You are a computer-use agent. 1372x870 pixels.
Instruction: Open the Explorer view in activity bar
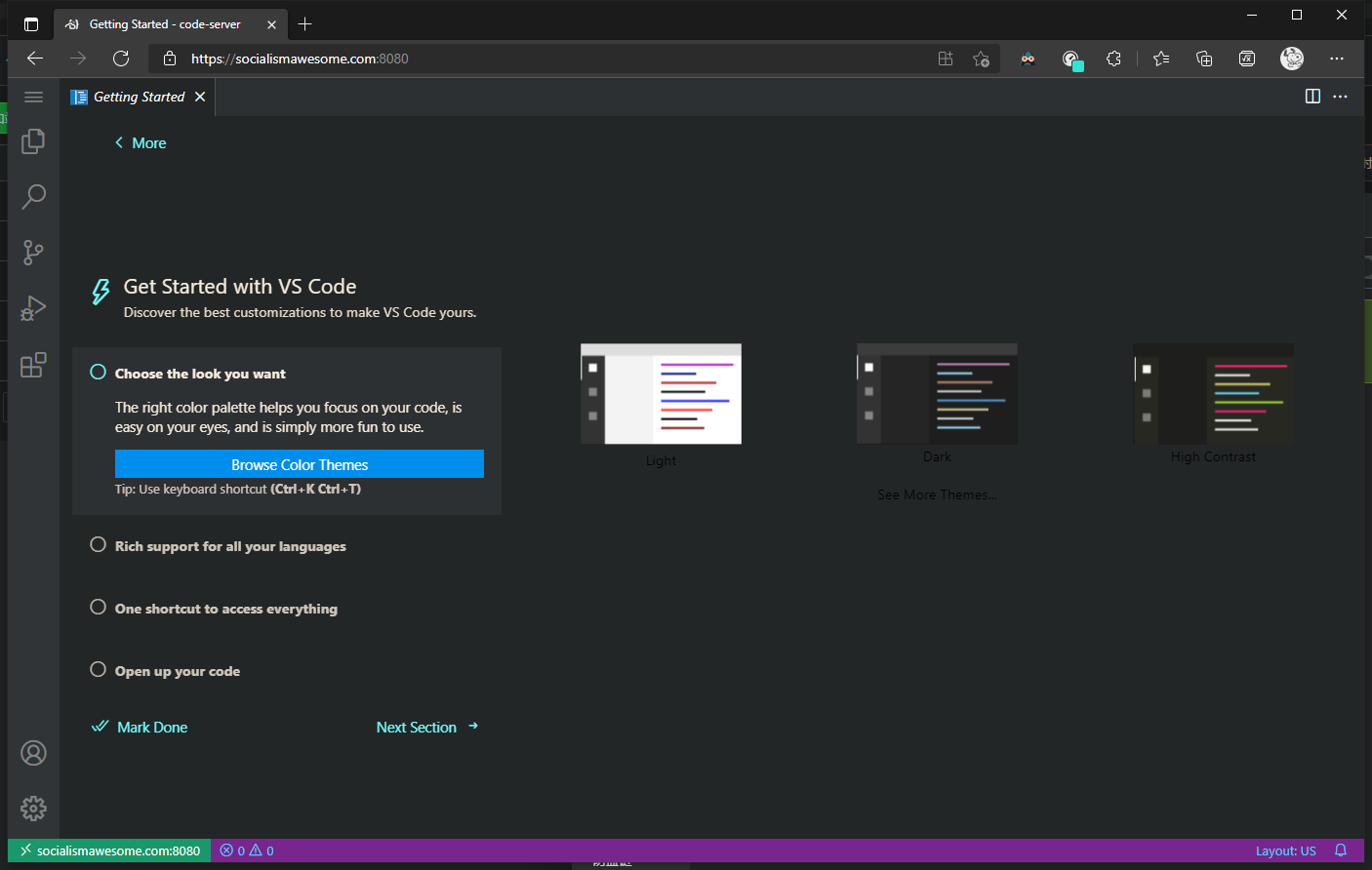pyautogui.click(x=33, y=141)
